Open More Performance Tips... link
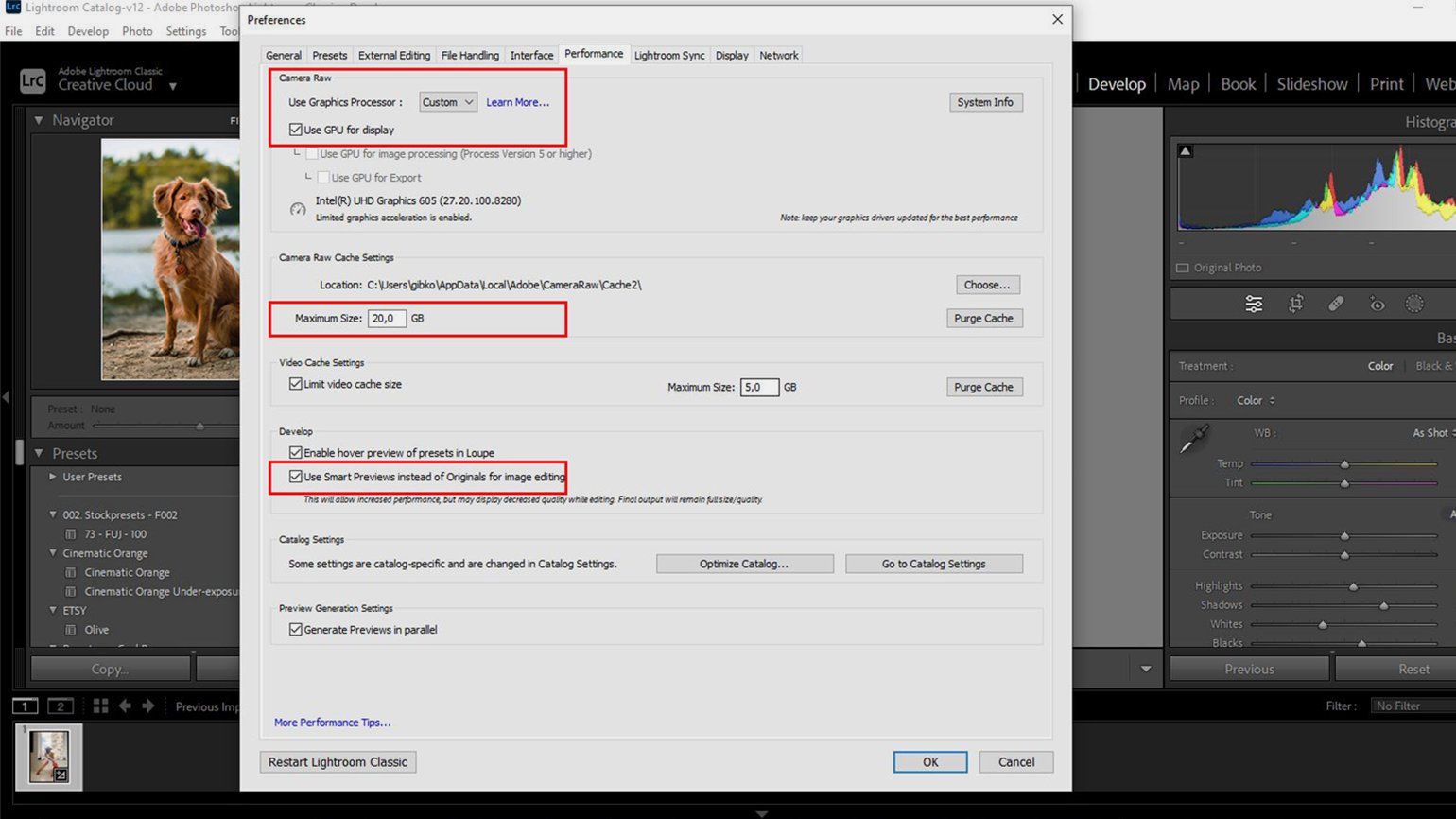1456x819 pixels. [332, 723]
